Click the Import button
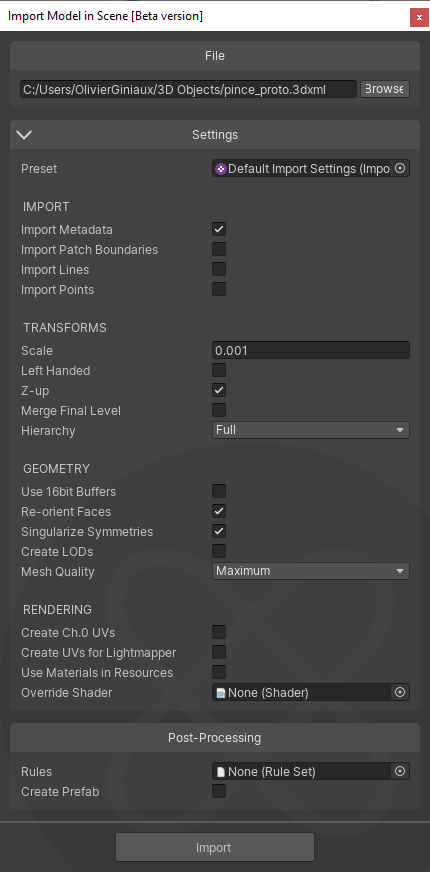Screen dimensions: 430x872 pos(215,848)
